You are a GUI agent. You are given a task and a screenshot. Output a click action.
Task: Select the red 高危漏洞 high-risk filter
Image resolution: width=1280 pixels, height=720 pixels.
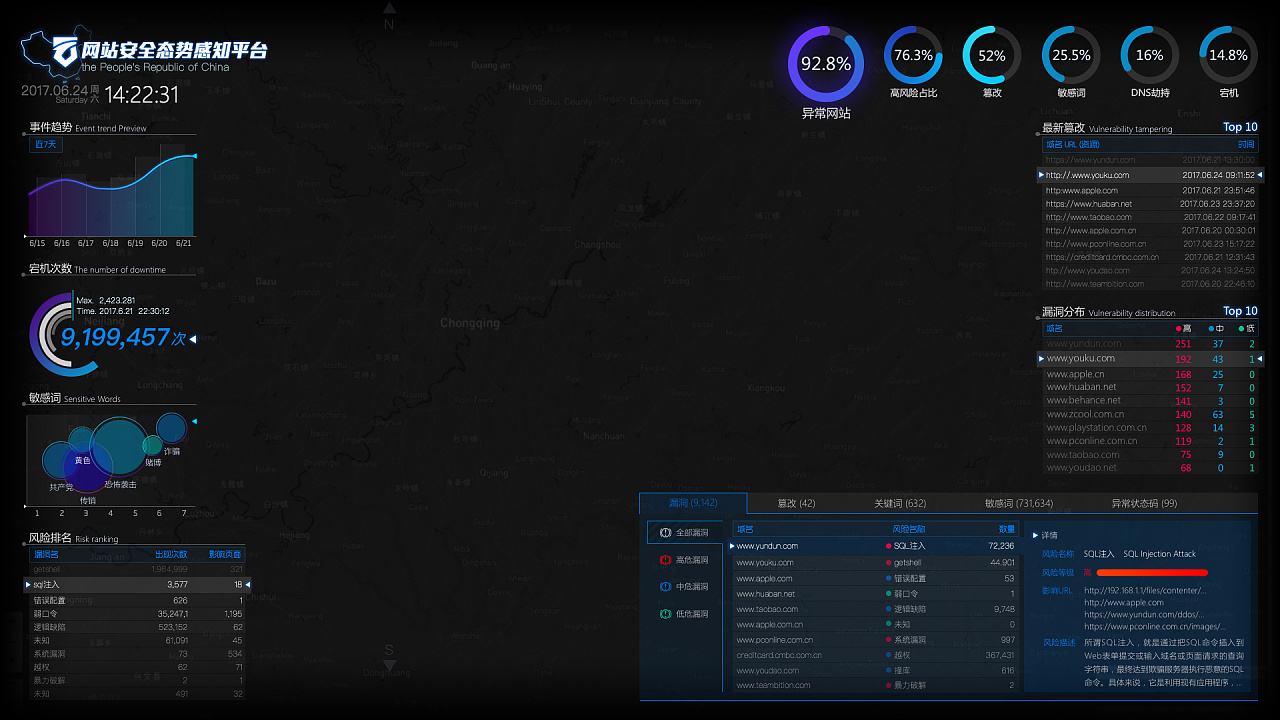click(x=684, y=560)
